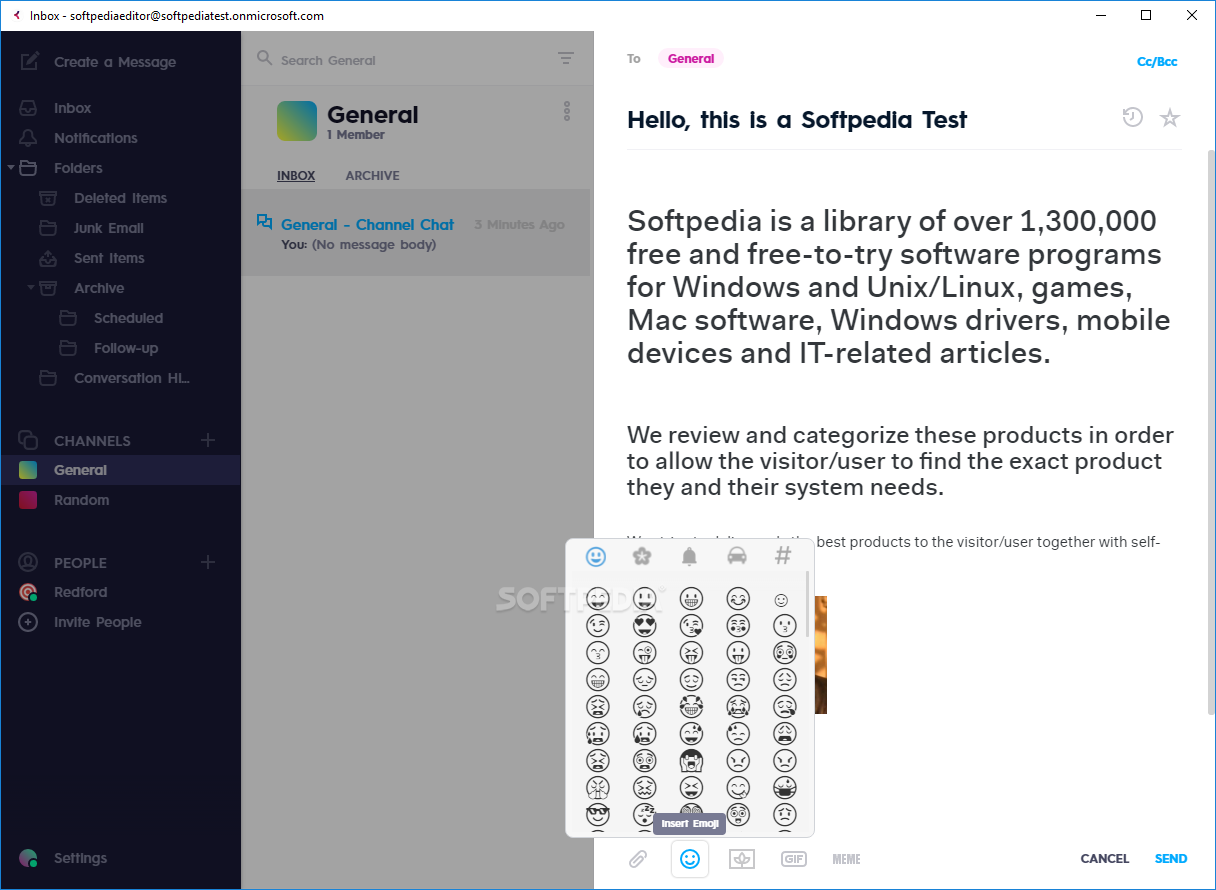The width and height of the screenshot is (1216, 890).
Task: Insert the tears of joy emoji
Action: click(x=691, y=707)
